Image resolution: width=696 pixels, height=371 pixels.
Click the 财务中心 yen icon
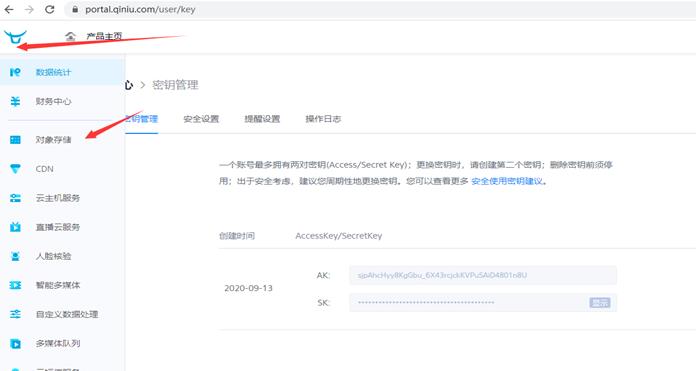point(15,101)
